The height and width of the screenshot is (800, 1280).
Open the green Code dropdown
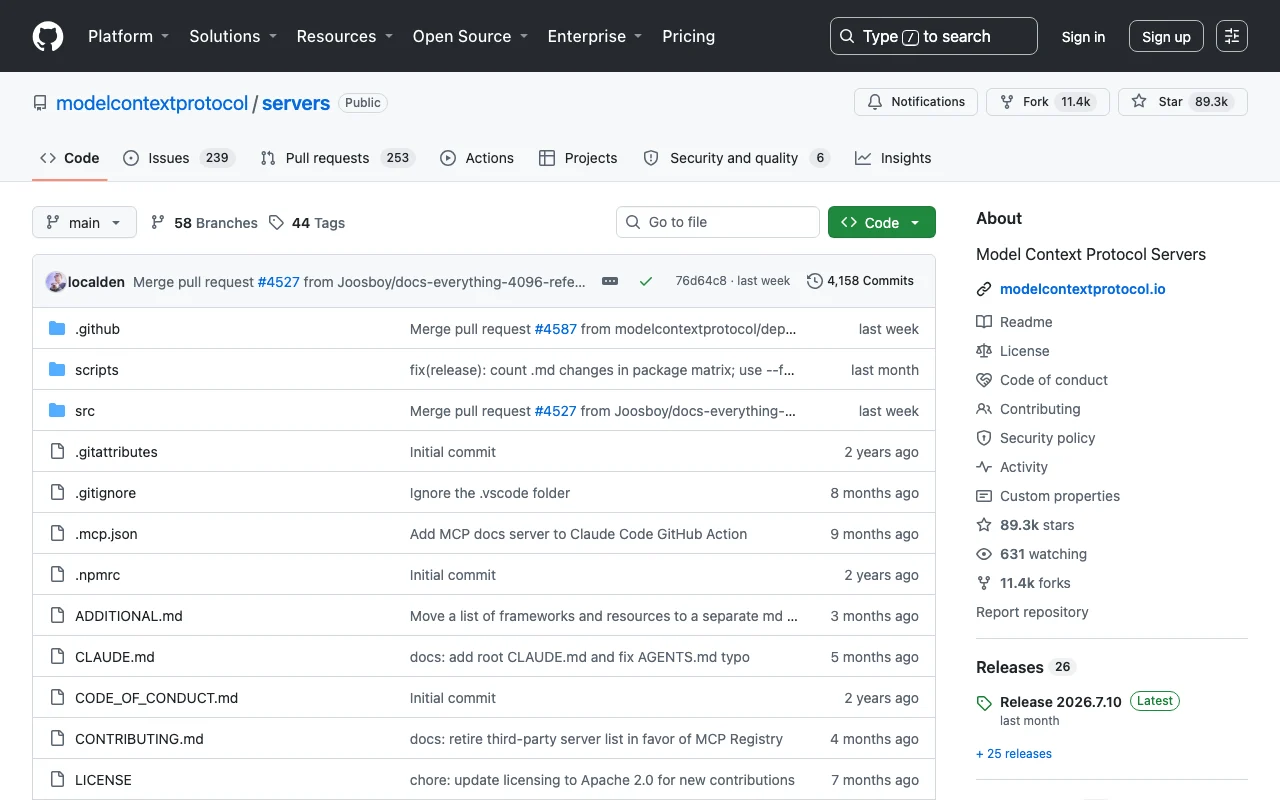pyautogui.click(x=882, y=223)
